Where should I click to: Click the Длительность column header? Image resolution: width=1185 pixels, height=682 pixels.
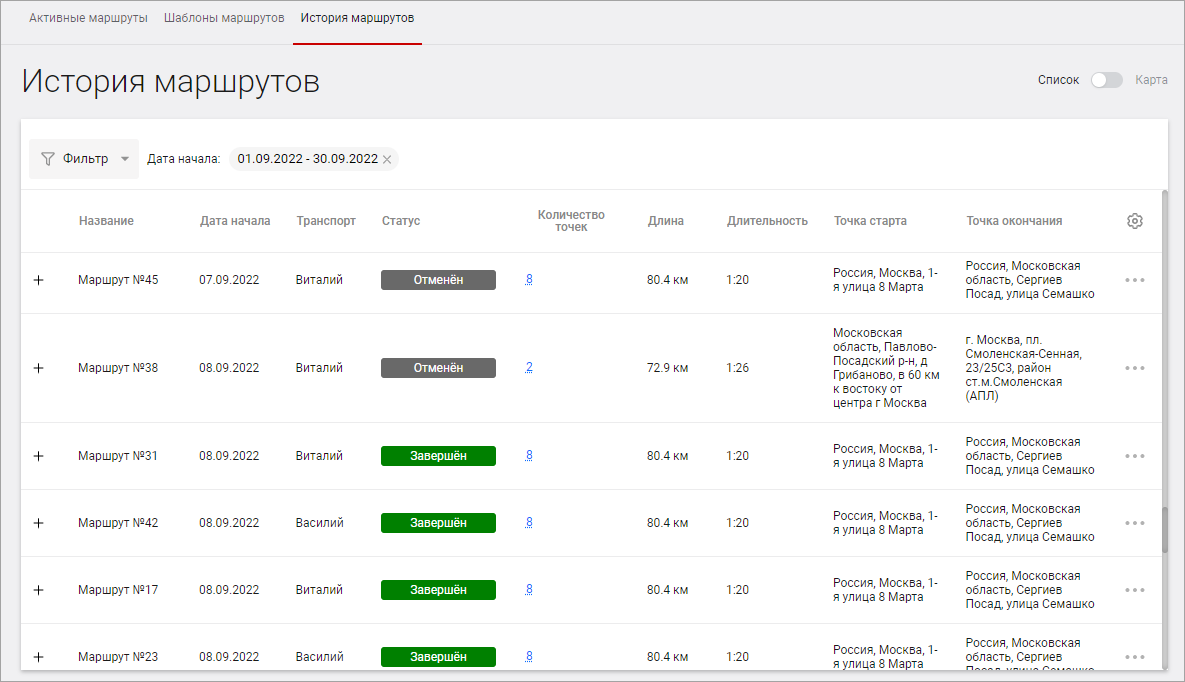(x=767, y=221)
